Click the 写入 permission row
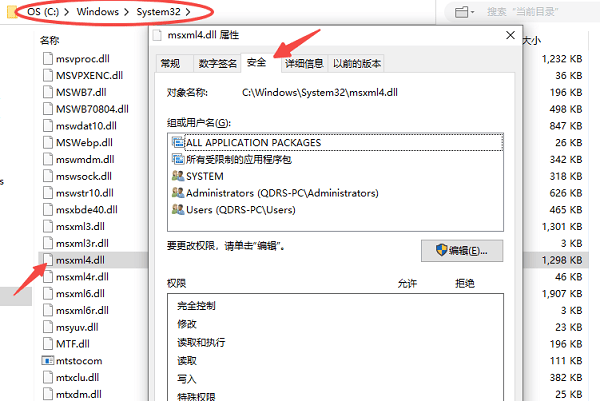This screenshot has width=600, height=401. (336, 379)
